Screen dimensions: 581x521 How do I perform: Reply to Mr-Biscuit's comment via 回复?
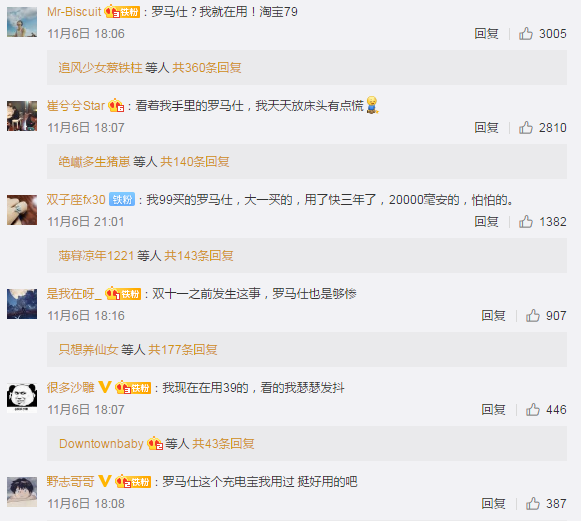click(486, 34)
